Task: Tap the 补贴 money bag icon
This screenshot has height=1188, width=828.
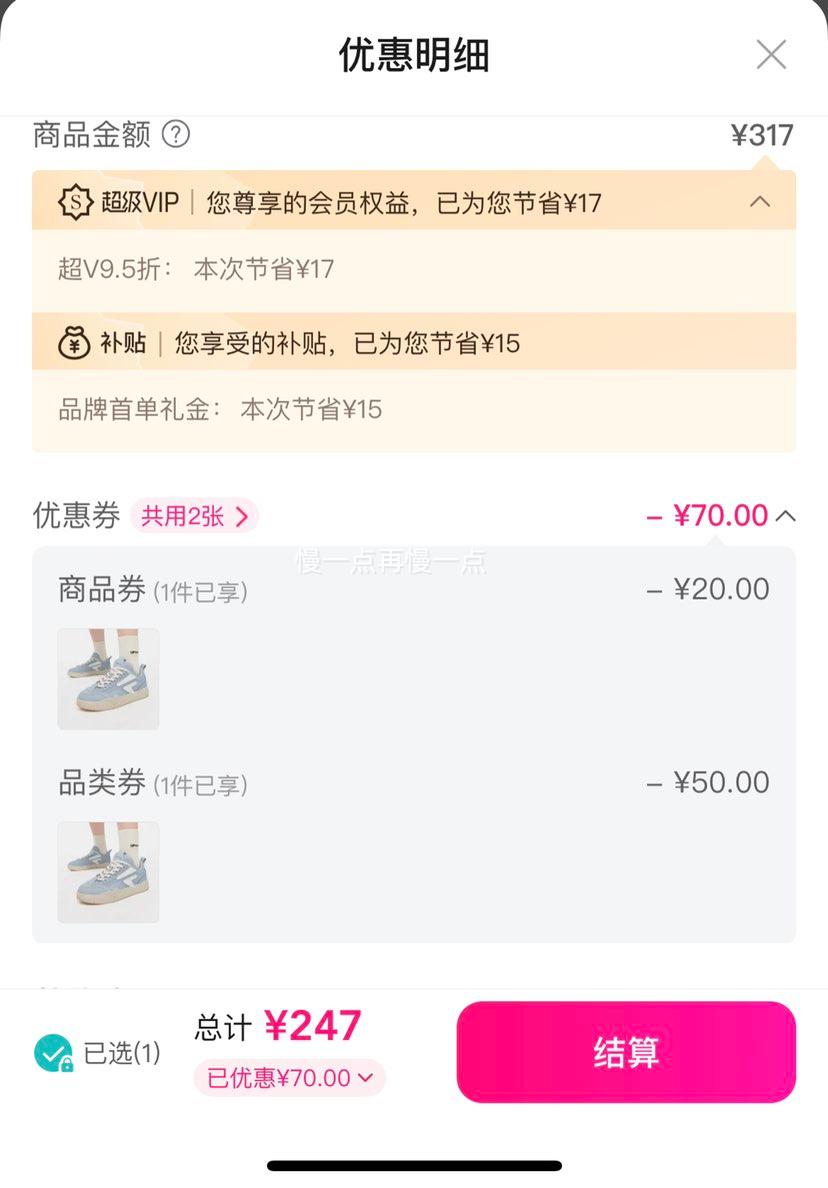Action: [x=74, y=343]
